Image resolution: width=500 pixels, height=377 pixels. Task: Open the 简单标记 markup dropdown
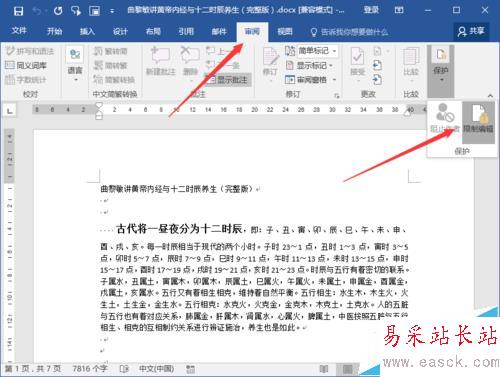pyautogui.click(x=312, y=51)
